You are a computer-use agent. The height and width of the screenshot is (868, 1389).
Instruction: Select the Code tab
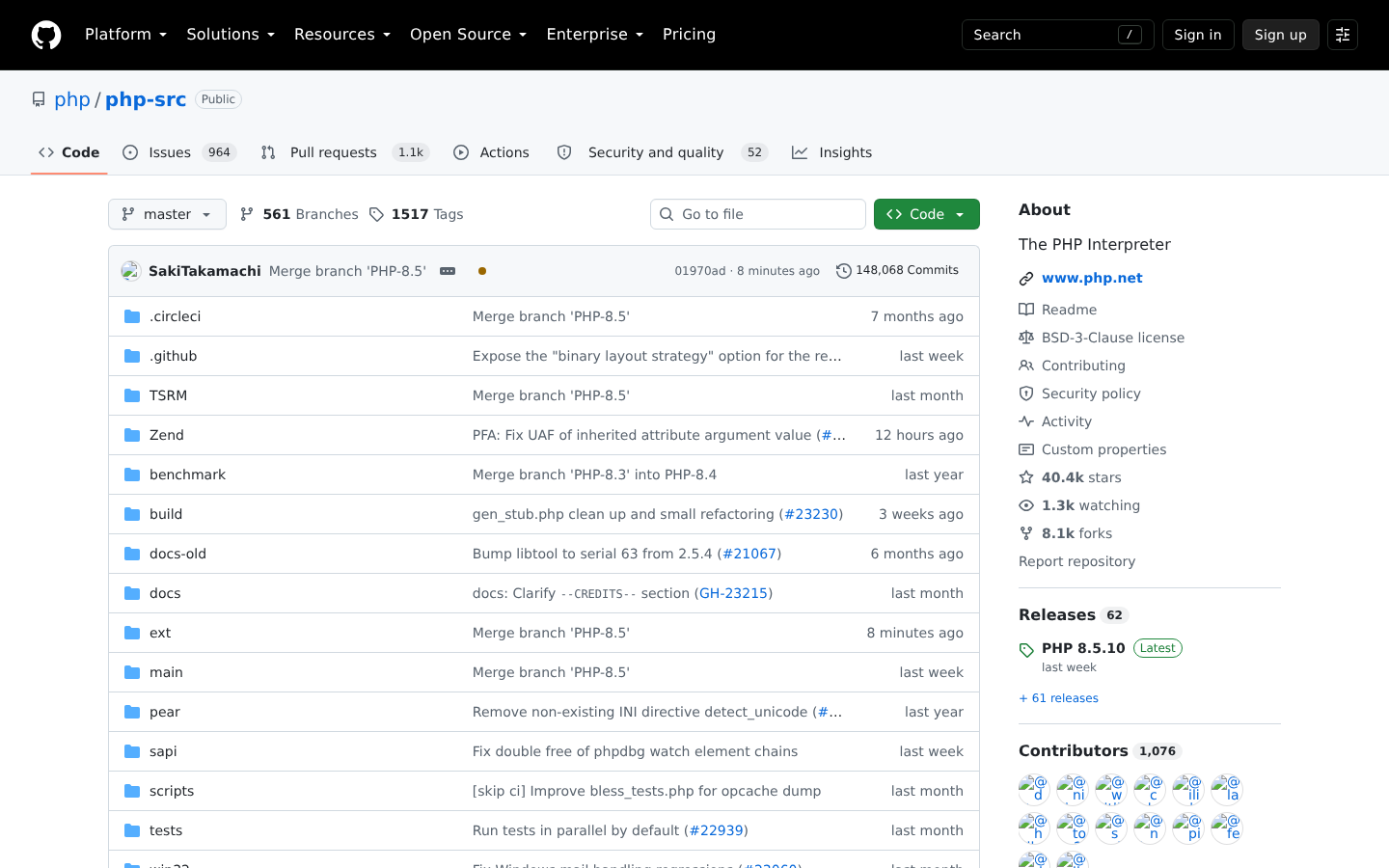pos(68,152)
